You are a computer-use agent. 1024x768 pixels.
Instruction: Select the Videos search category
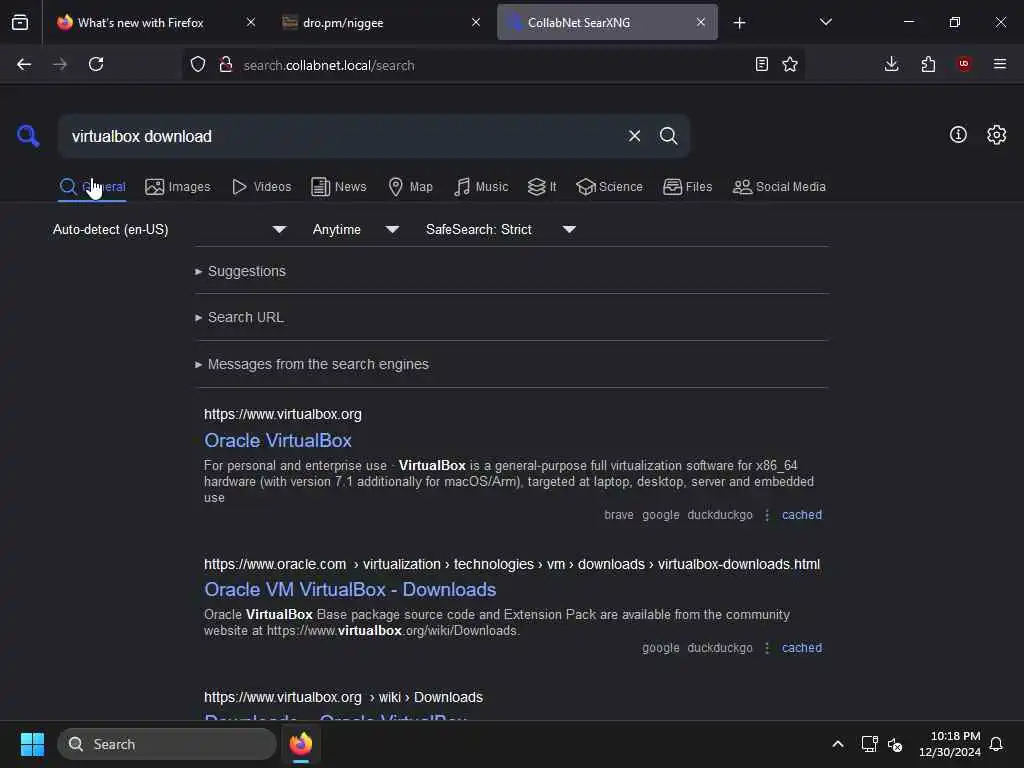tap(261, 187)
